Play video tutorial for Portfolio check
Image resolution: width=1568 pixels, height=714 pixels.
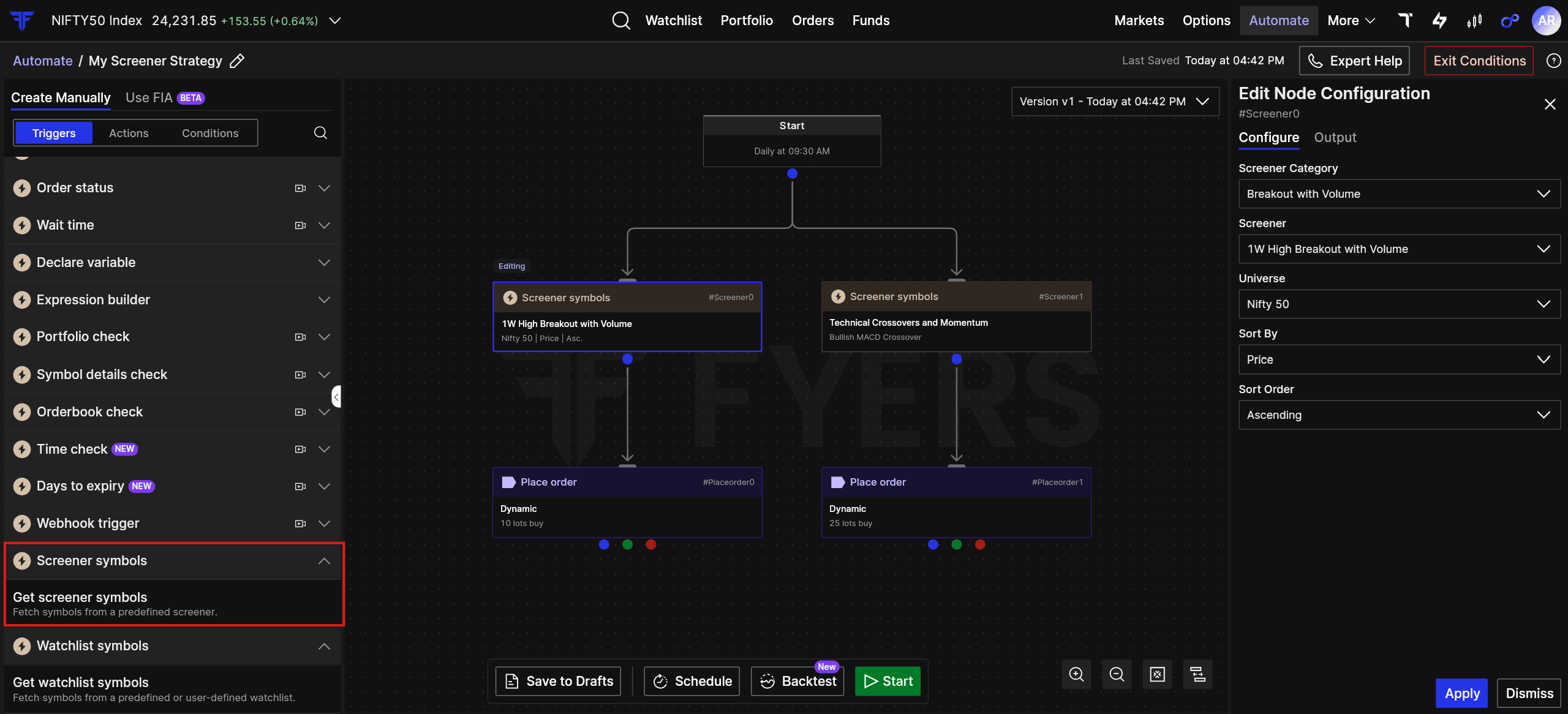[300, 337]
